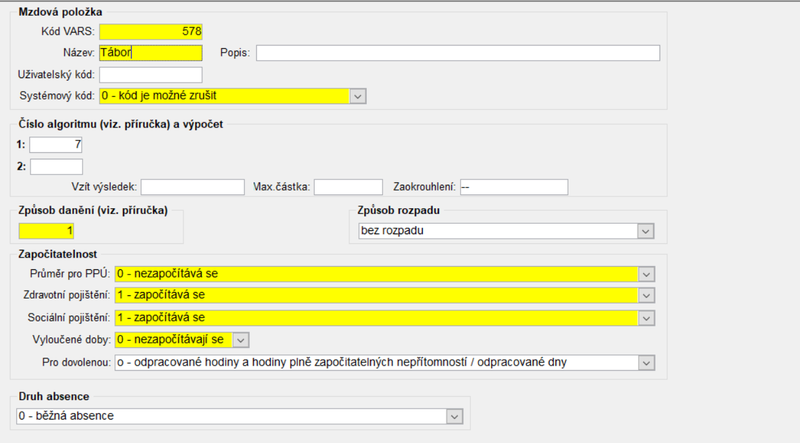Open the Sociální pojištění combo box

tap(384, 318)
